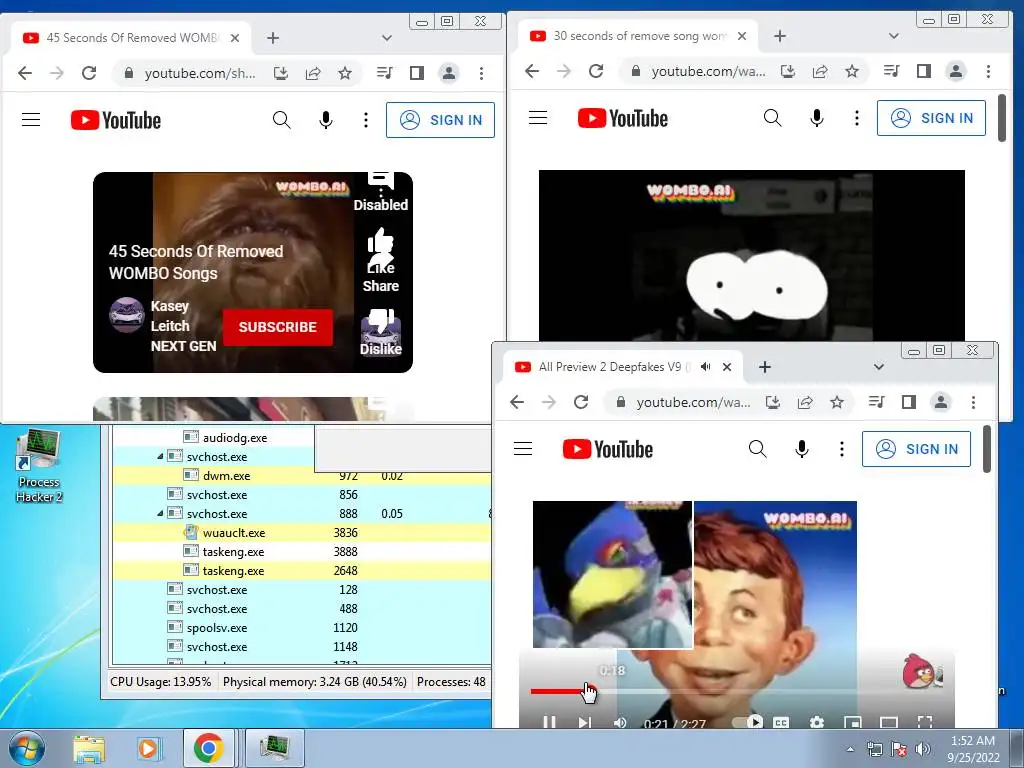
Task: Install app icon in Deepfakes window address bar
Action: (x=773, y=402)
